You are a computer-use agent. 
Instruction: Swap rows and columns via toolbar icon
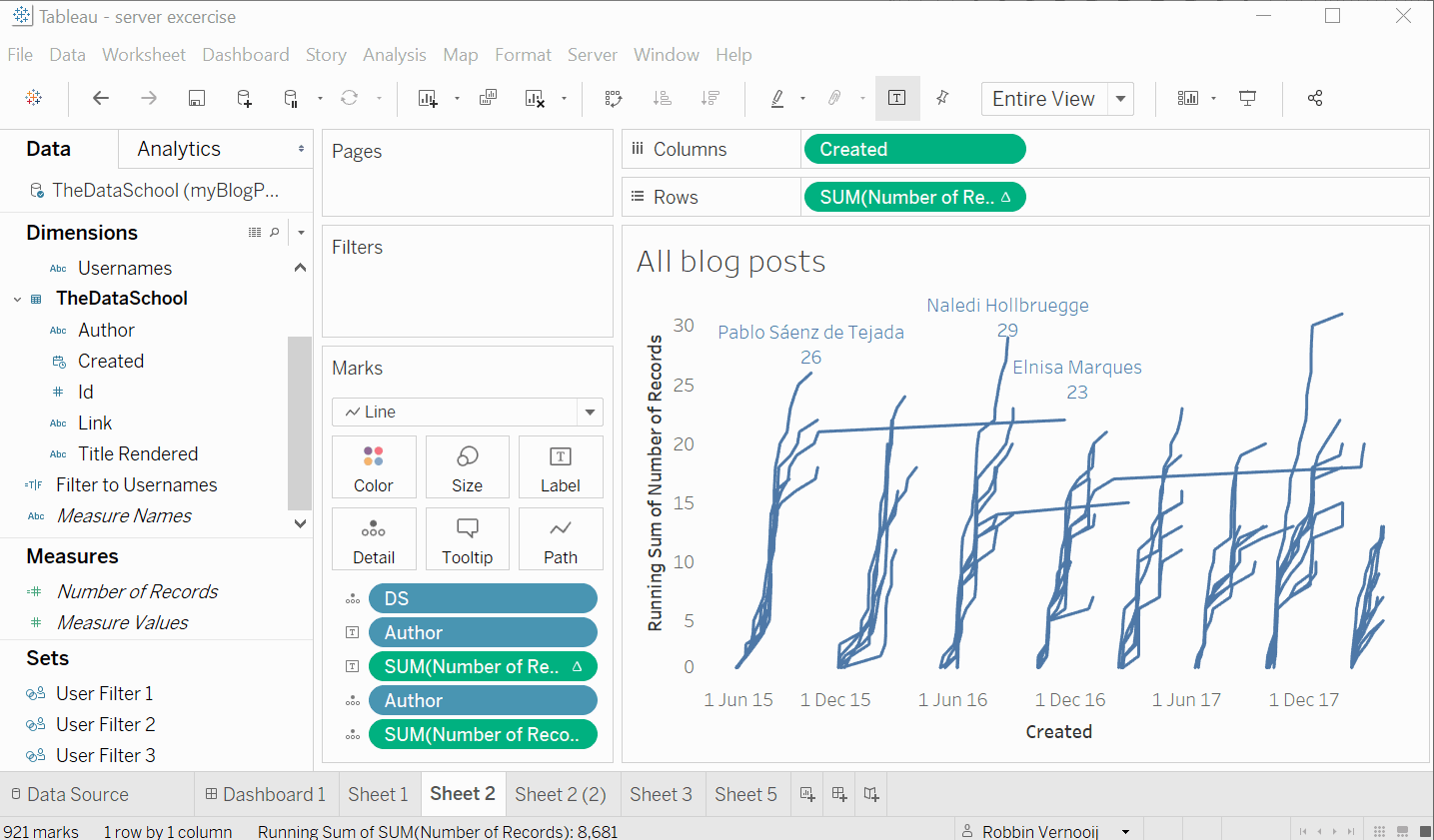tap(613, 98)
